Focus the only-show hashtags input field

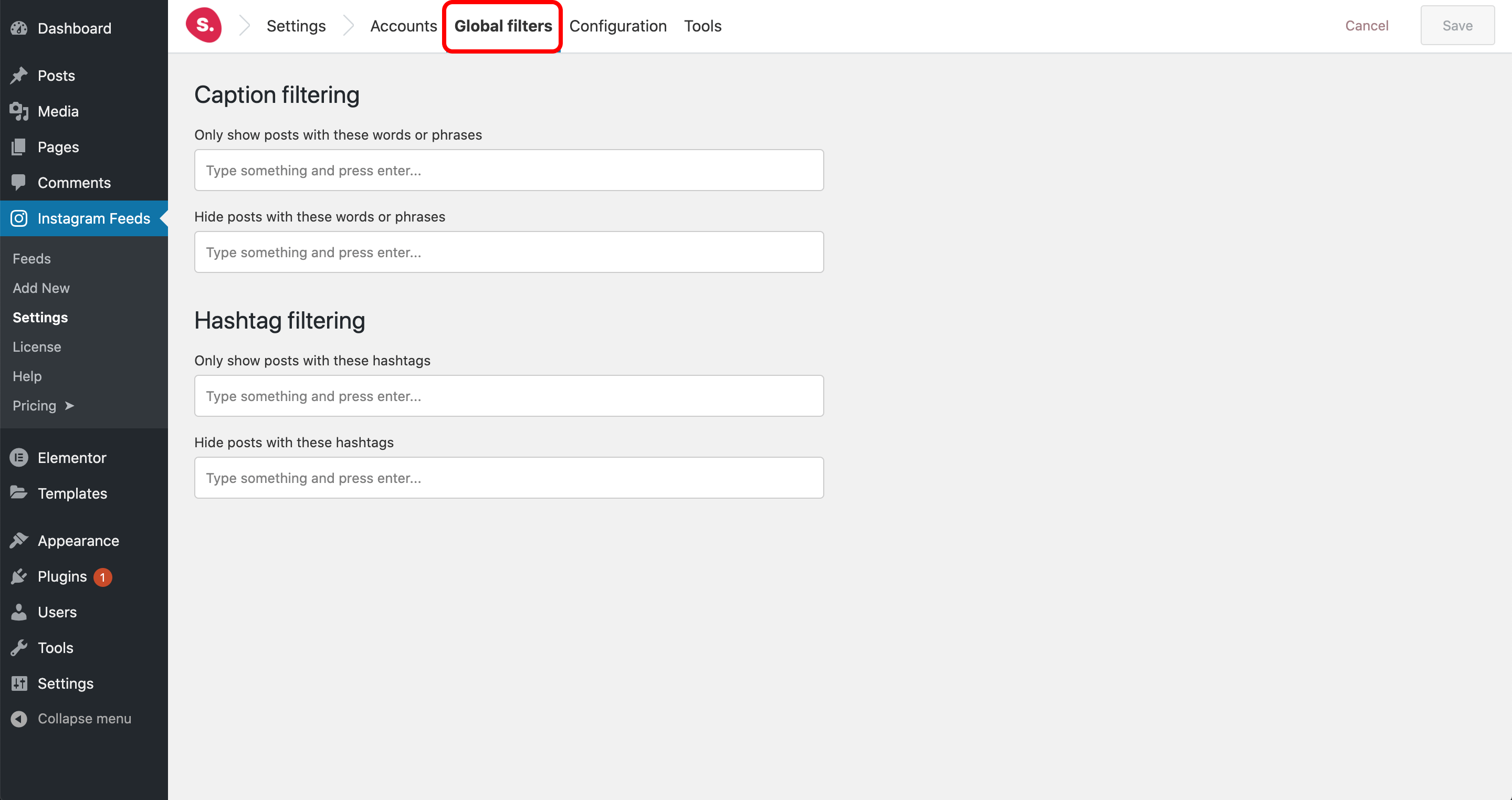click(509, 396)
